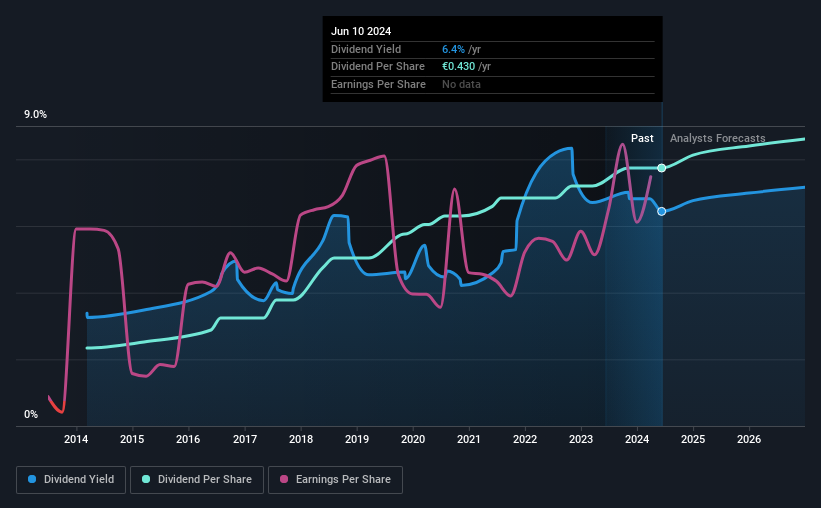This screenshot has height=508, width=821.
Task: Click the 2025 x-axis label
Action: pos(693,439)
